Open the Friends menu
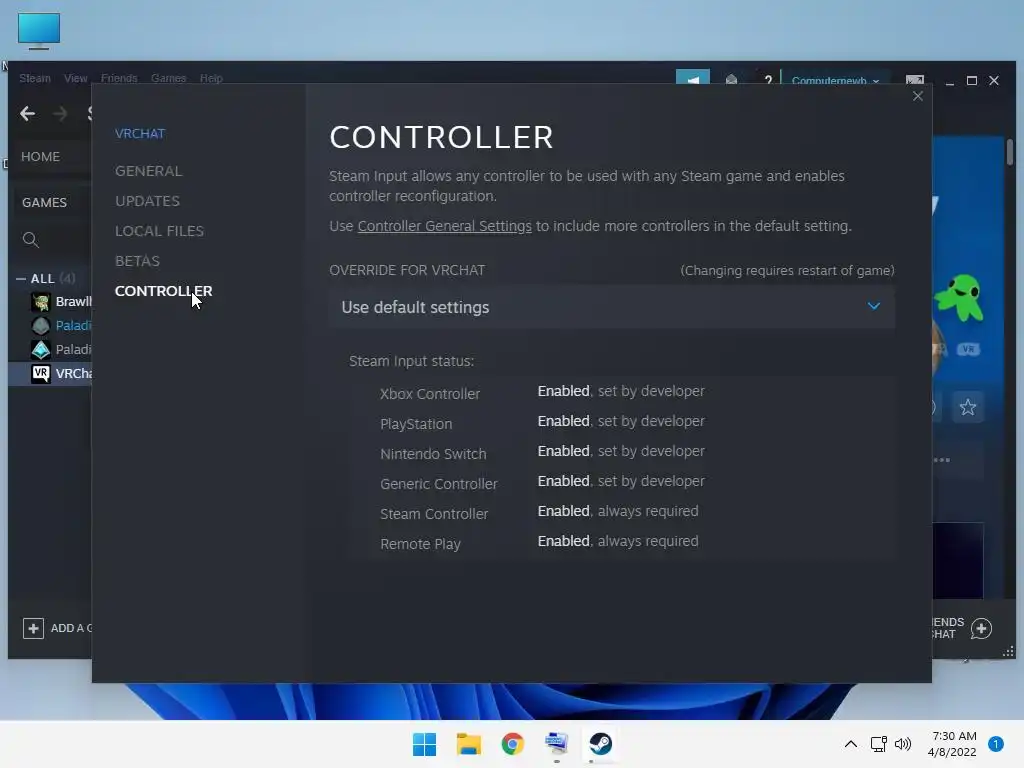The height and width of the screenshot is (768, 1024). click(119, 78)
